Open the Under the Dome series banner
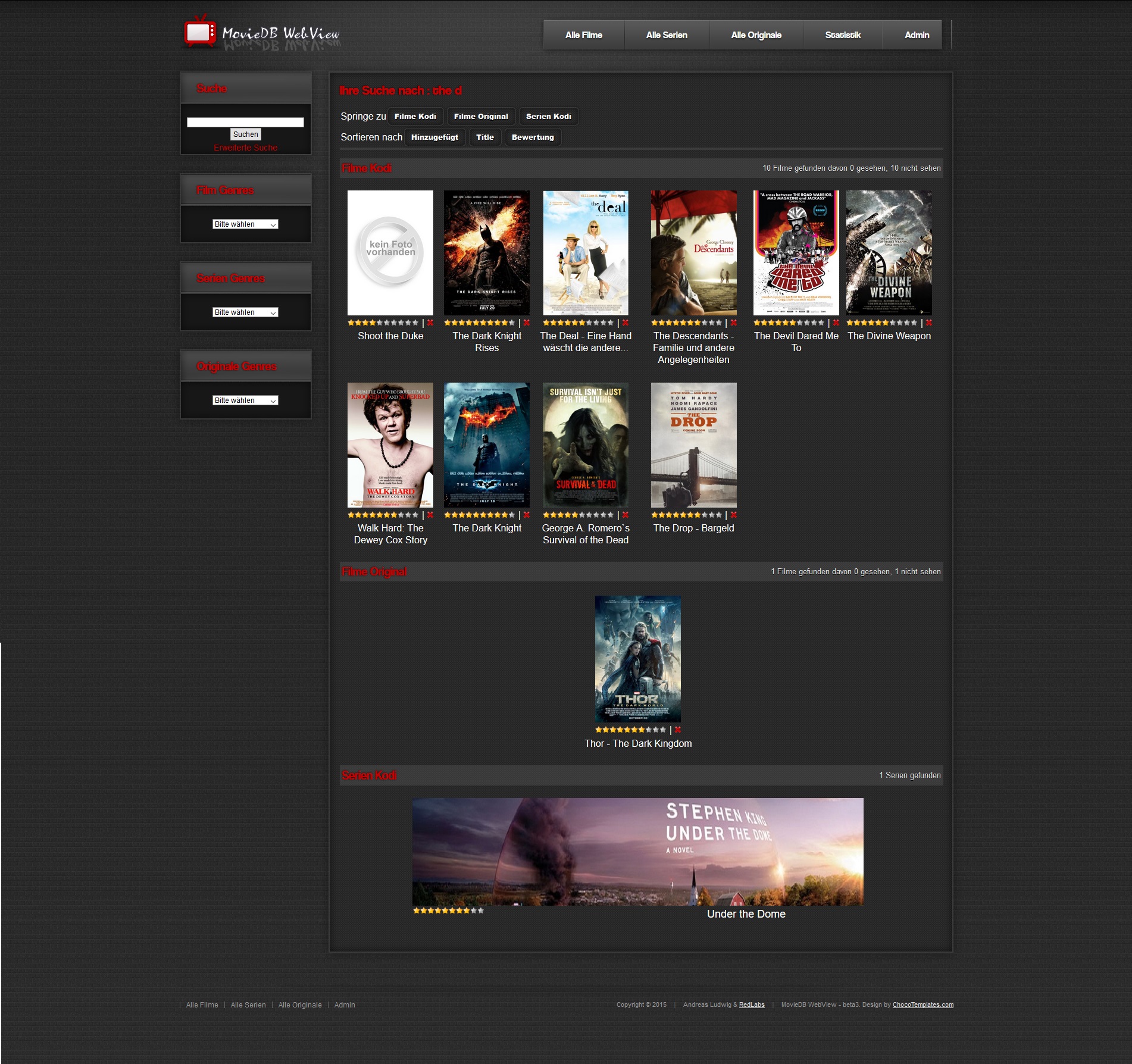This screenshot has width=1132, height=1064. (x=637, y=852)
